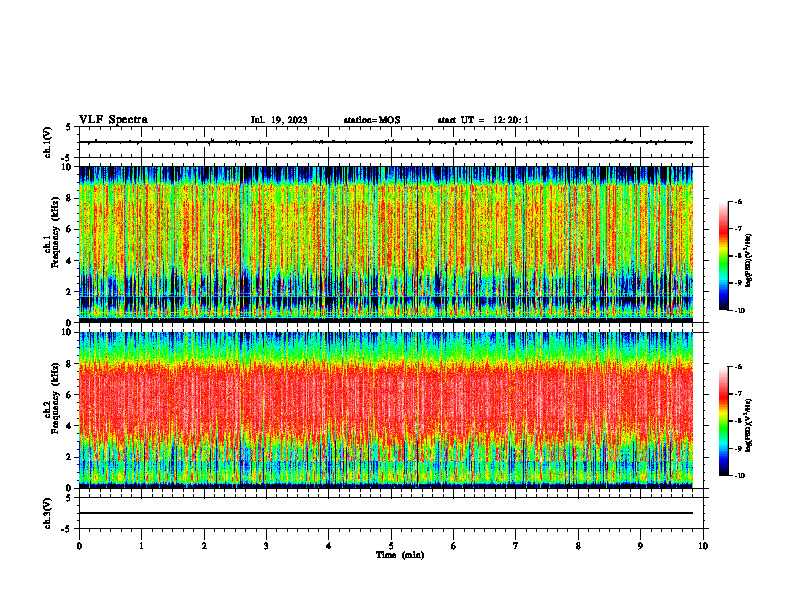Click the "station=MOS" header label
Viewport: 792px width, 612px height.
(x=372, y=120)
